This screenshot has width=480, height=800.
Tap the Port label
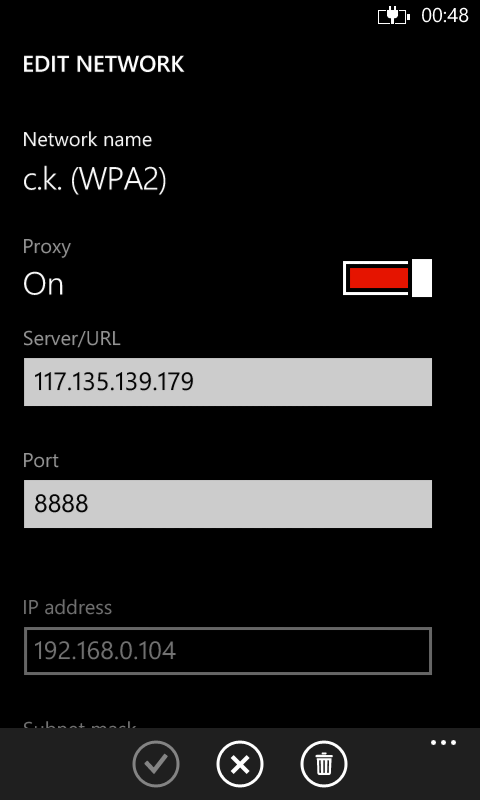pos(41,460)
